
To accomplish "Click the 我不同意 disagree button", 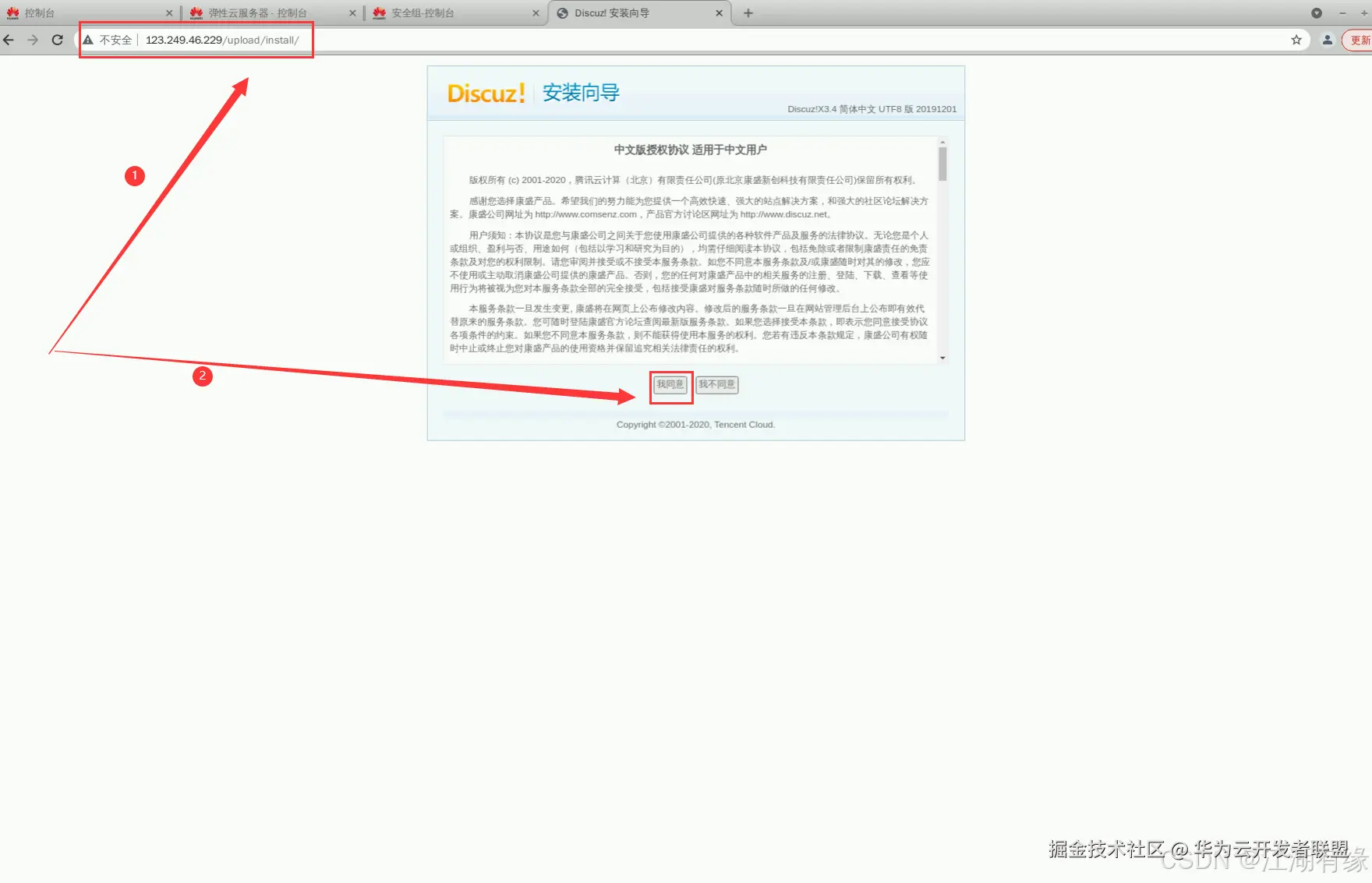I will coord(716,384).
